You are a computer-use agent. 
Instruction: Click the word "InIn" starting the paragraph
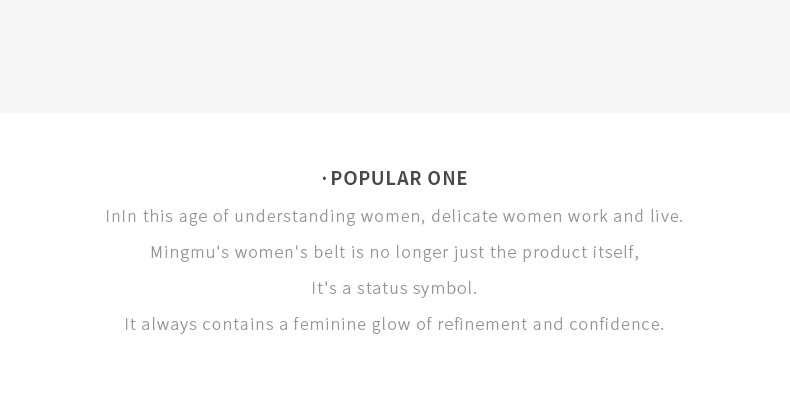pos(121,216)
